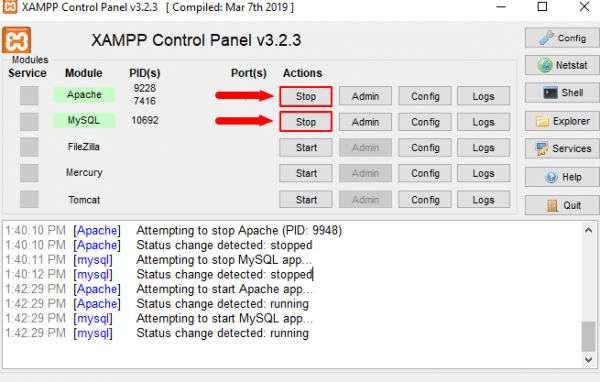600x382 pixels.
Task: Toggle the Tomcat service checkbox
Action: [x=29, y=199]
